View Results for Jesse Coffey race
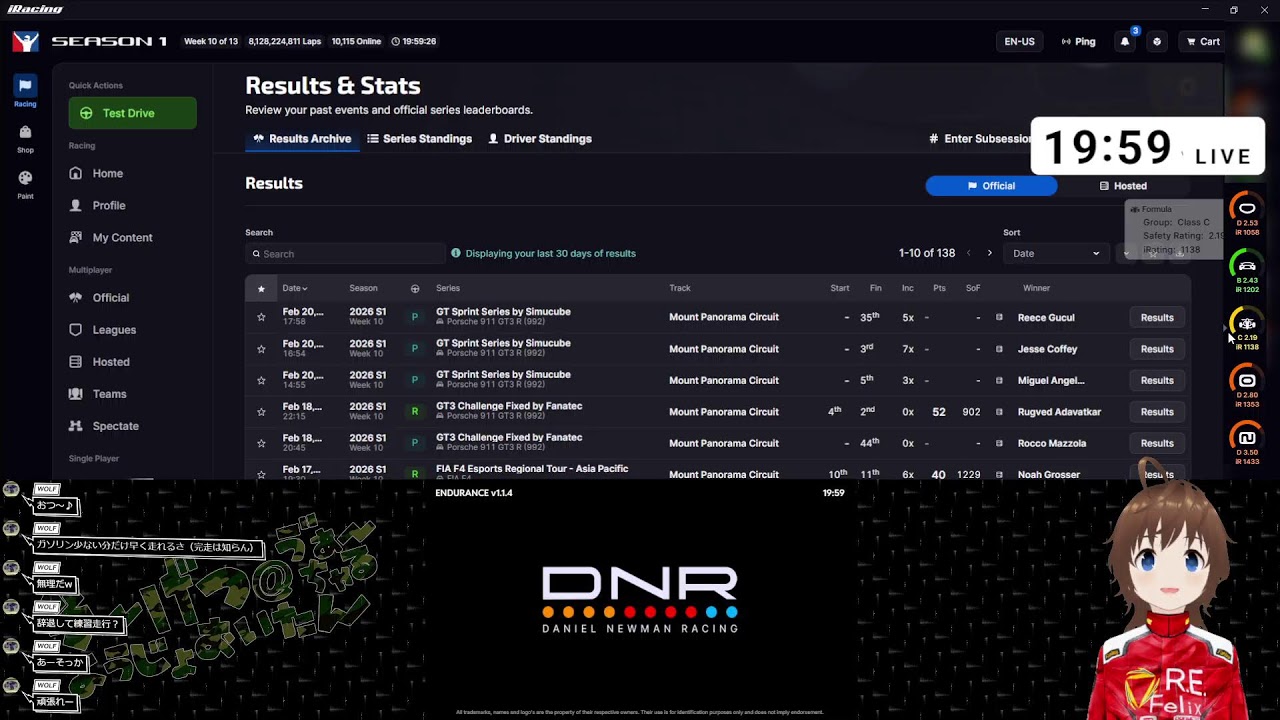The width and height of the screenshot is (1280, 720). [x=1157, y=349]
